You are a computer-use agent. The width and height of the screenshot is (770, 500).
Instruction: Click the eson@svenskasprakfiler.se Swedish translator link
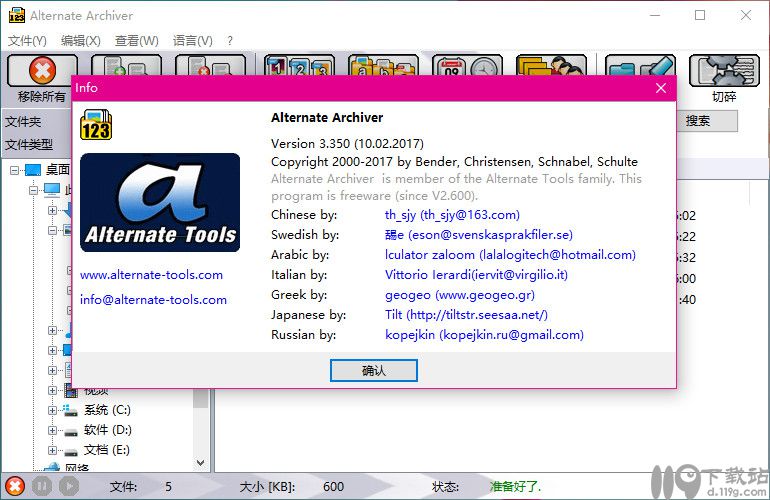pyautogui.click(x=479, y=235)
